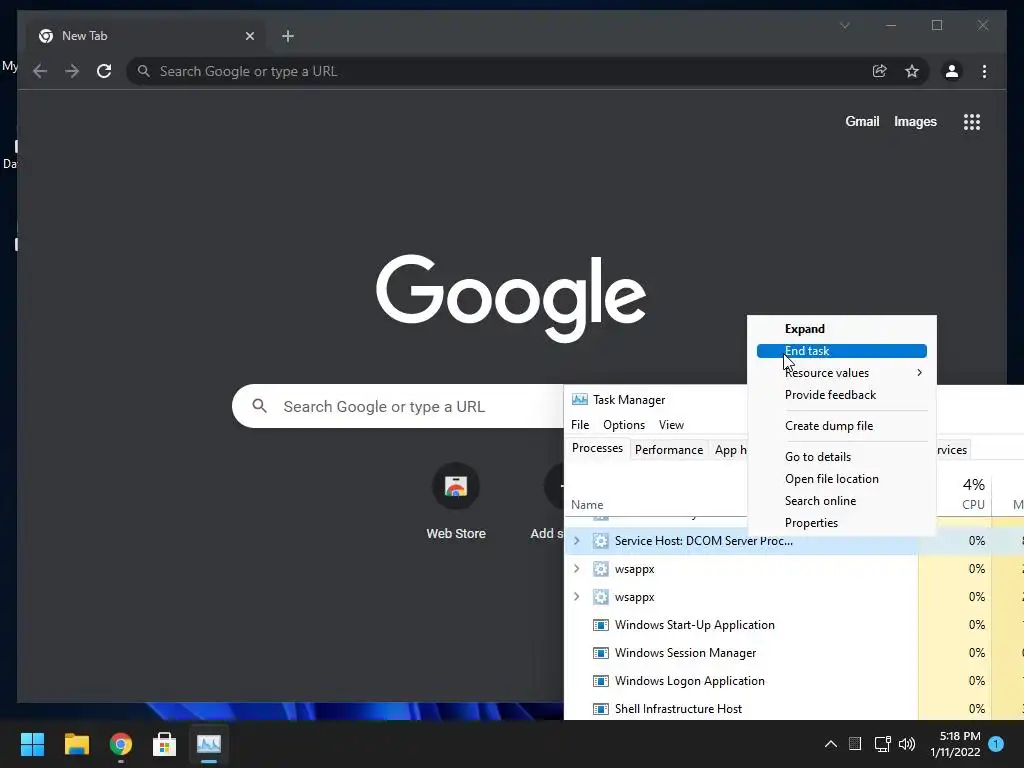Expand Service Host DCOM Server row

[x=576, y=541]
